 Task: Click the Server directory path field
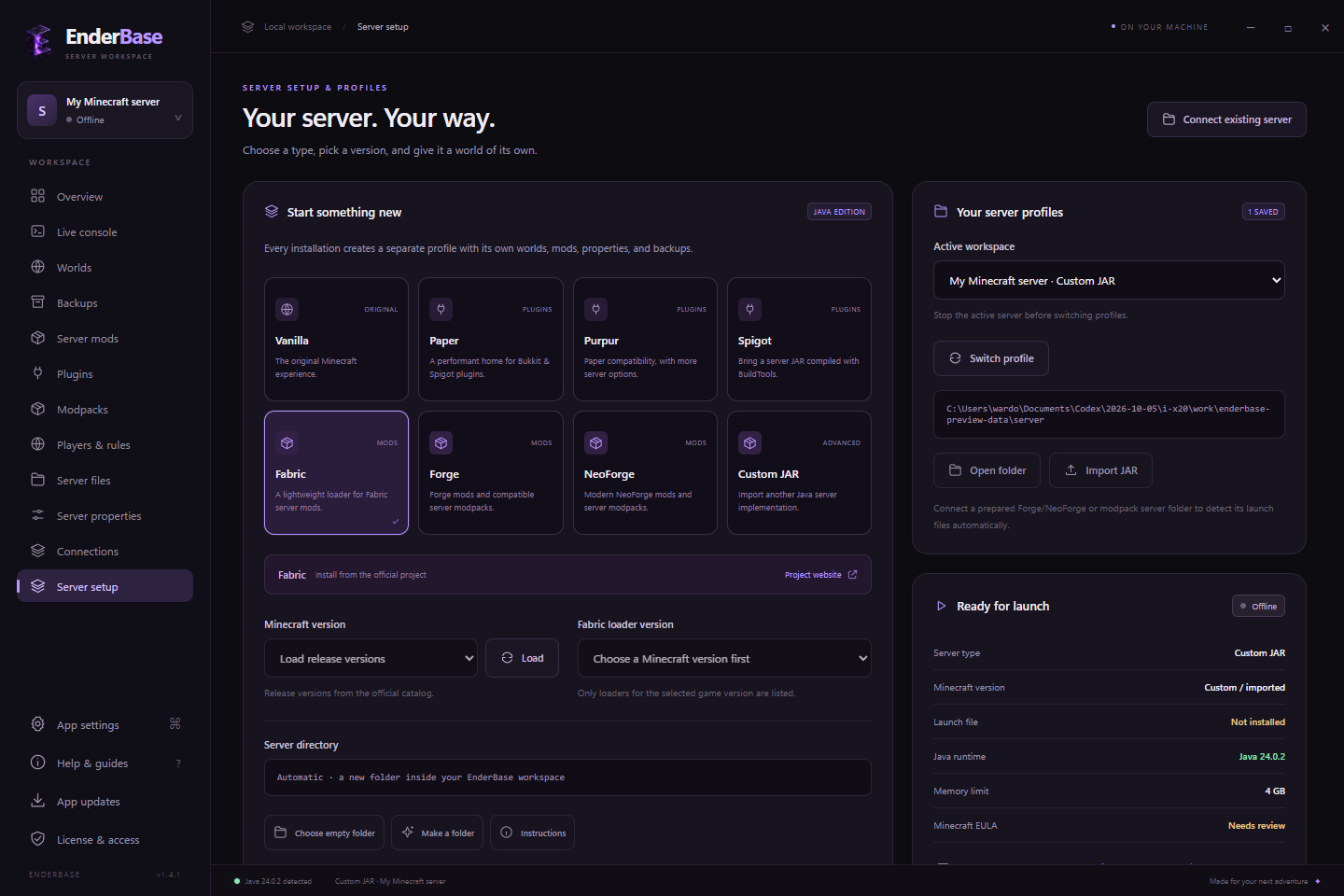point(567,777)
